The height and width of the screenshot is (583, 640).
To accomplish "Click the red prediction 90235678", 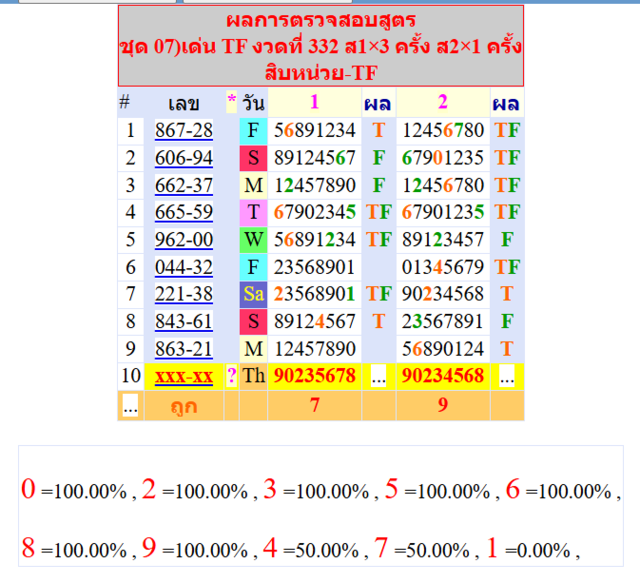I will 314,376.
